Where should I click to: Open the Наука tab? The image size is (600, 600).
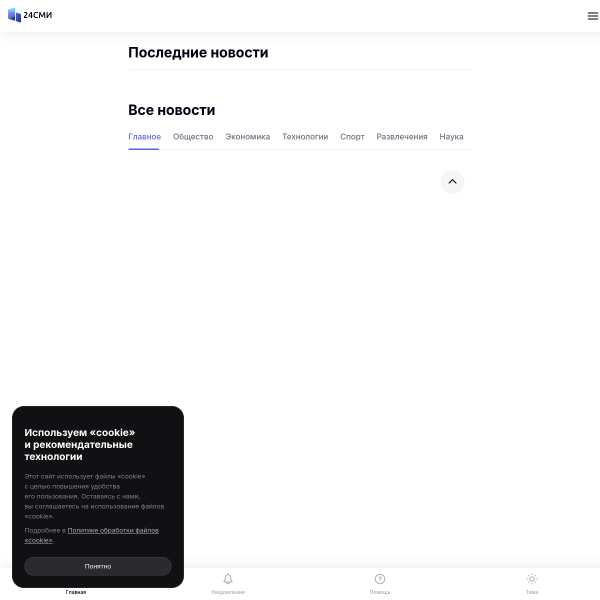click(451, 137)
